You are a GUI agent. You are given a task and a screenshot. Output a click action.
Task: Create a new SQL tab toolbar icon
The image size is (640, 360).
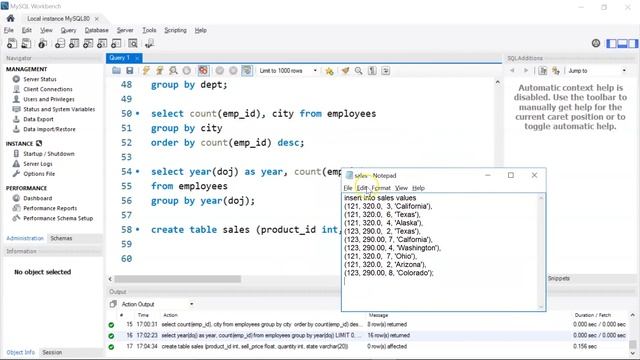(x=12, y=43)
